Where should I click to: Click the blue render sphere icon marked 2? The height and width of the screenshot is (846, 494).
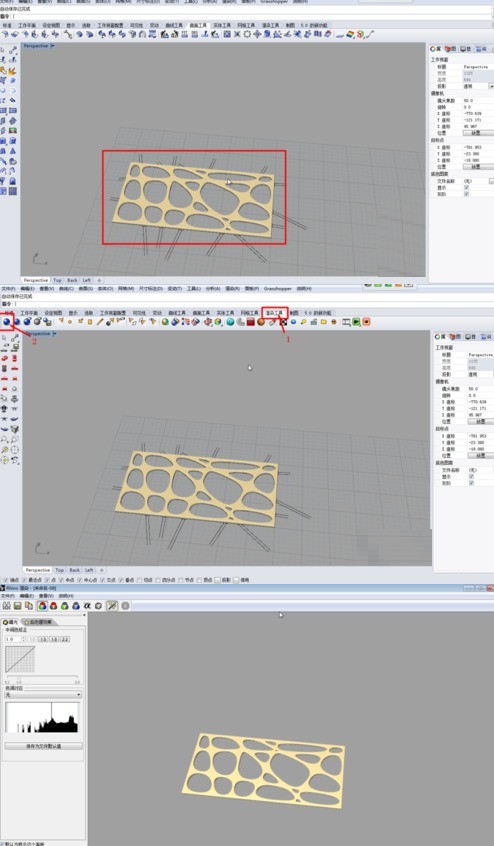tap(6, 322)
